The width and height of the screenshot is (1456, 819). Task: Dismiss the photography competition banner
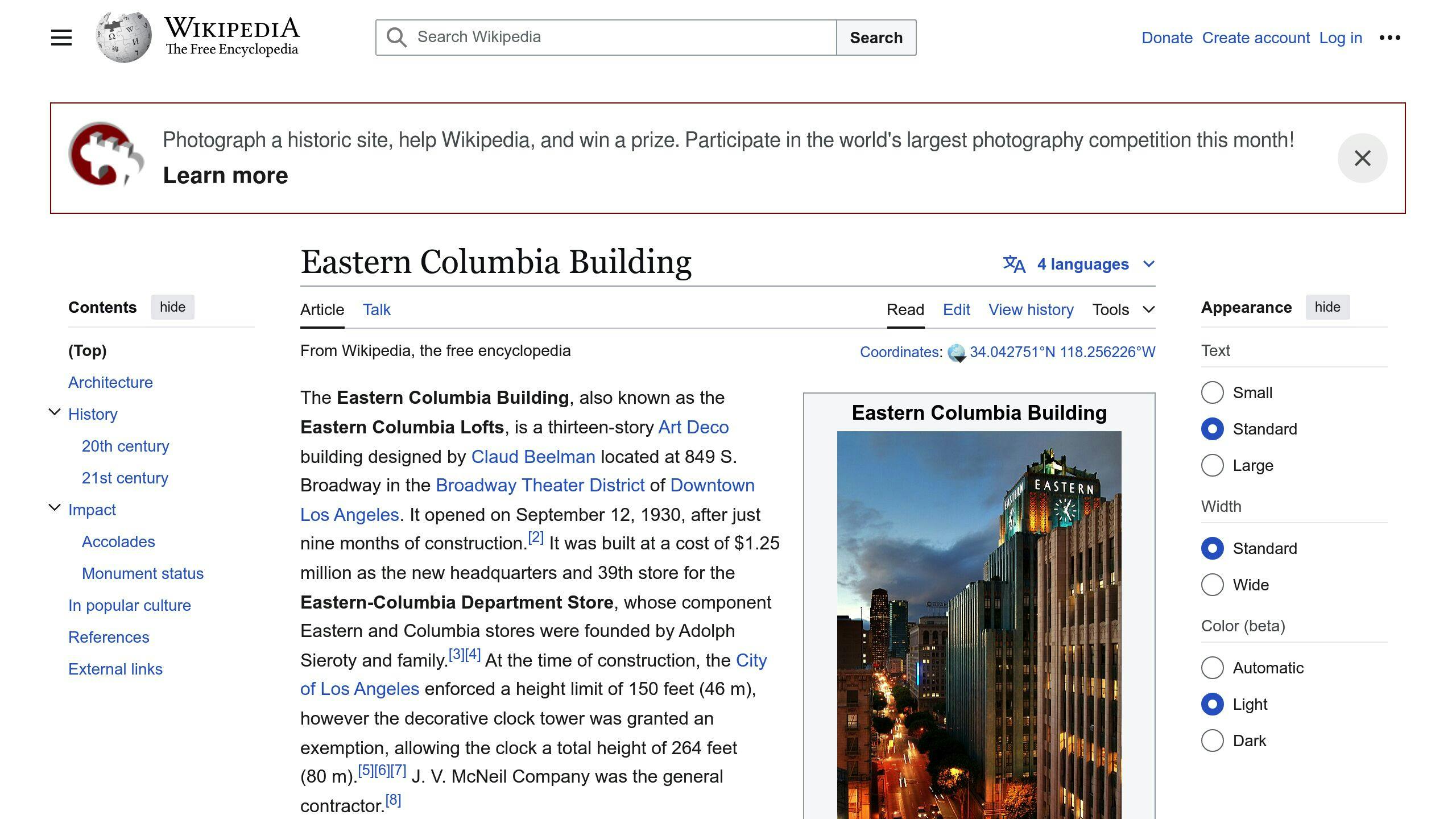coord(1363,158)
